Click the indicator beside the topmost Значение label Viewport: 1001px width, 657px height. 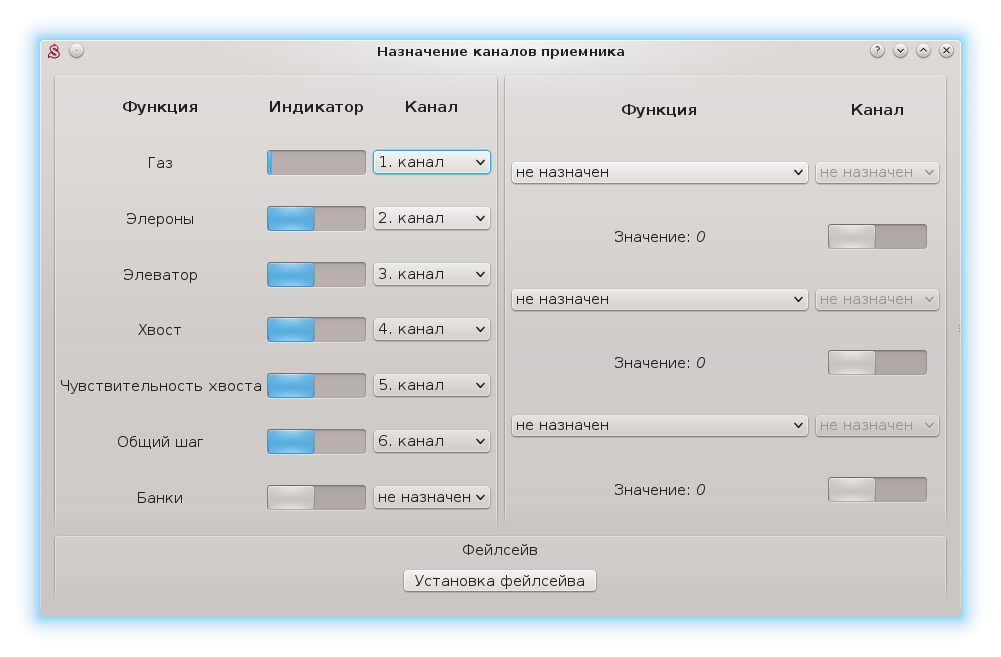click(x=877, y=237)
